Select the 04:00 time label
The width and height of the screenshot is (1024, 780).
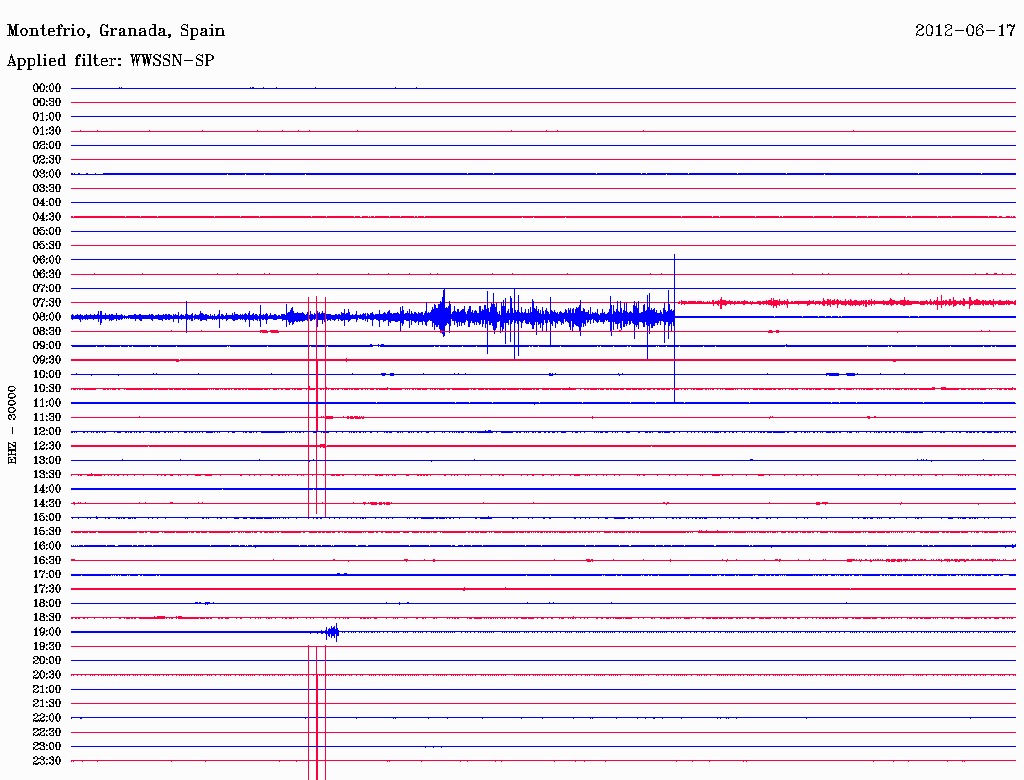coord(47,203)
